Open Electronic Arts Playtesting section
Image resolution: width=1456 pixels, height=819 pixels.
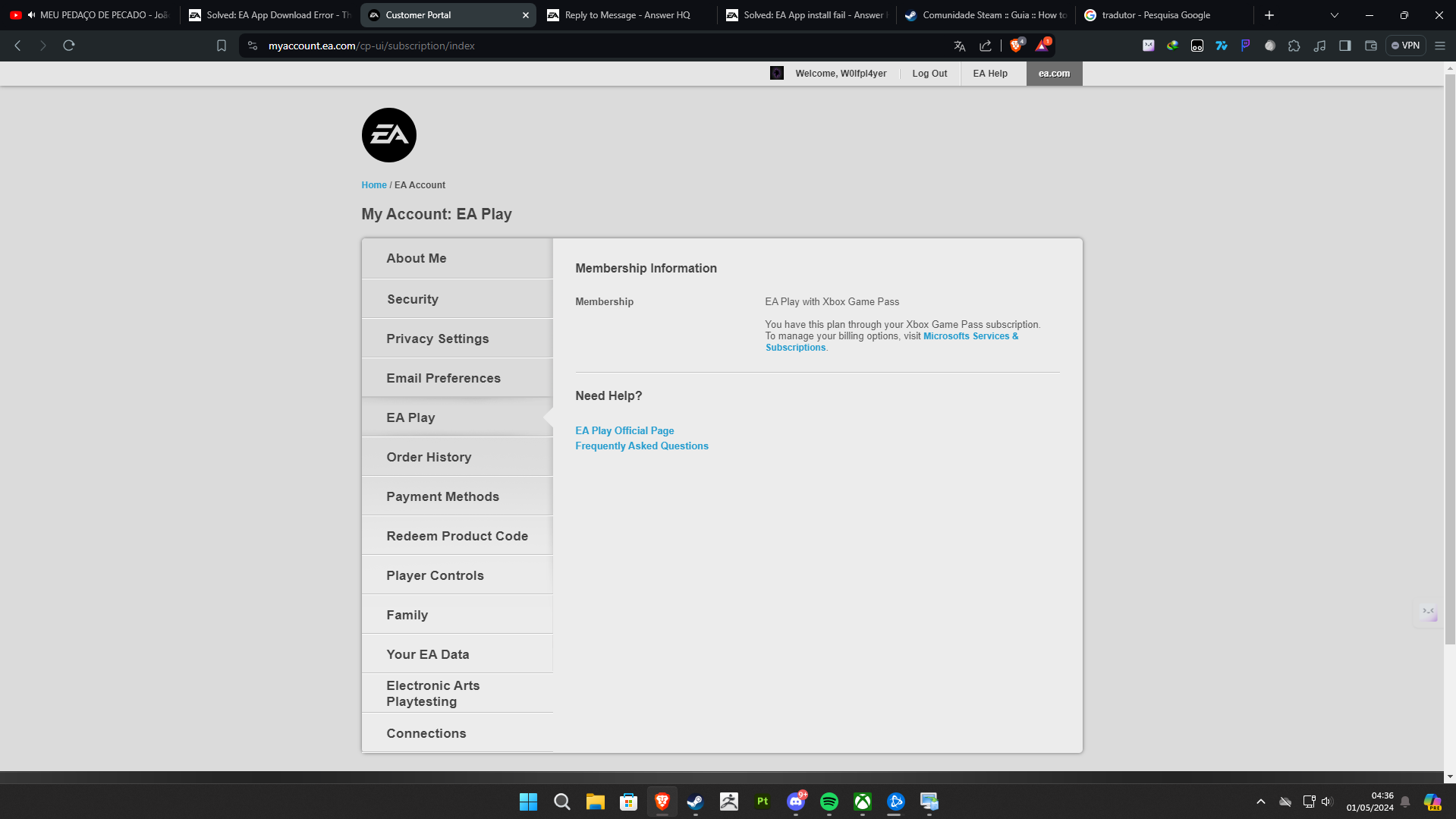click(x=458, y=693)
